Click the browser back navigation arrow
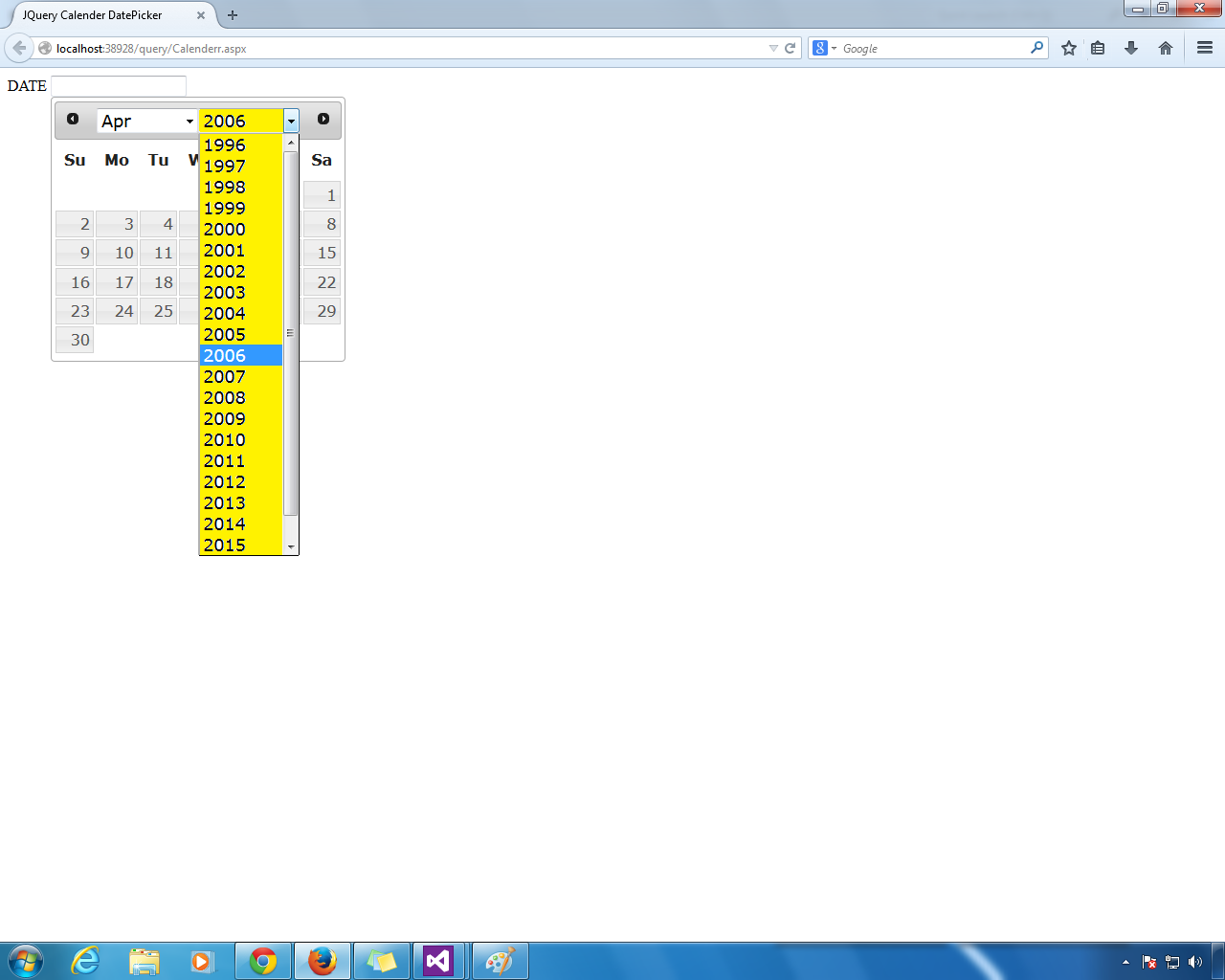The image size is (1225, 980). point(19,48)
